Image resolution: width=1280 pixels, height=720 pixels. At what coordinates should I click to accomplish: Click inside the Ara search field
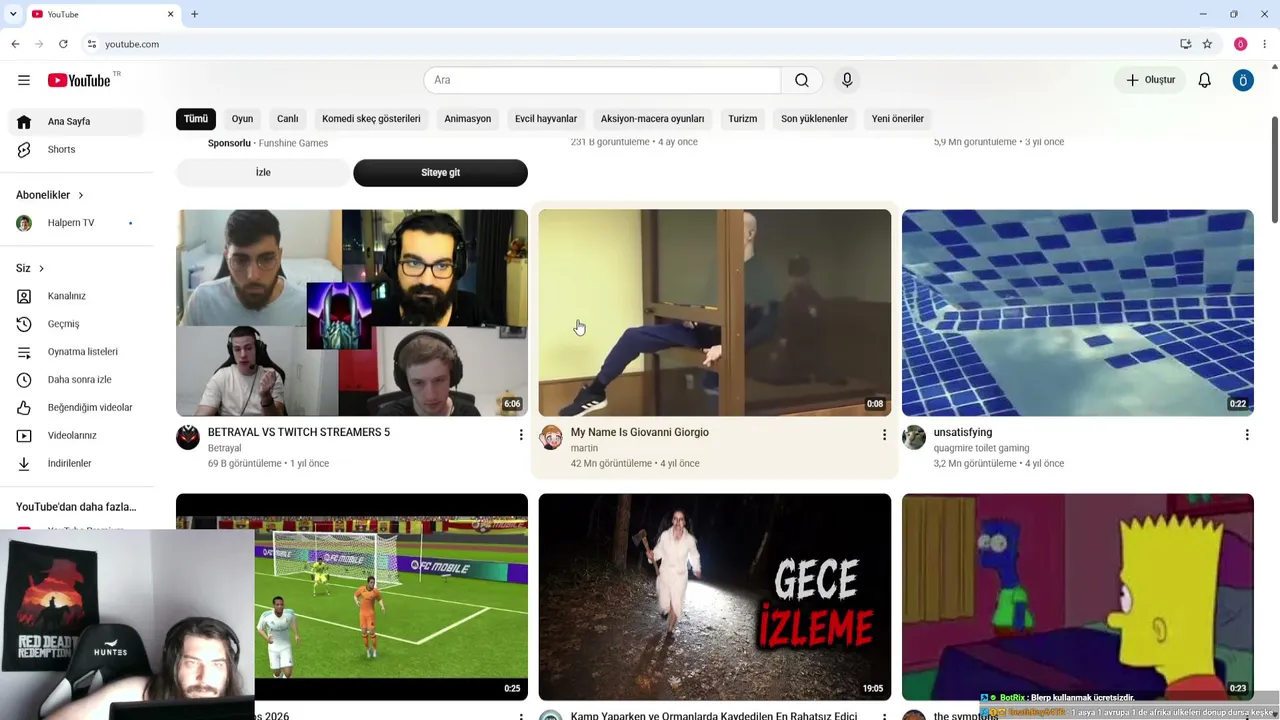(602, 80)
